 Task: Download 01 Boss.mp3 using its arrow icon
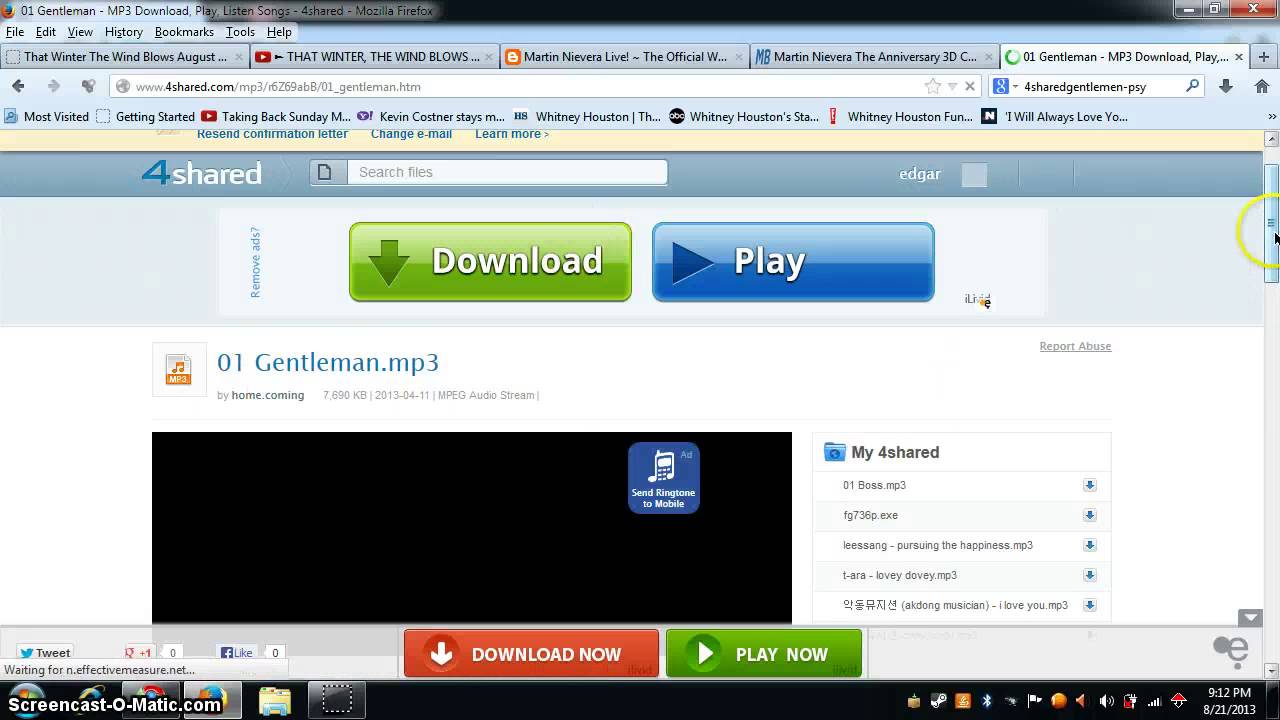(x=1089, y=485)
